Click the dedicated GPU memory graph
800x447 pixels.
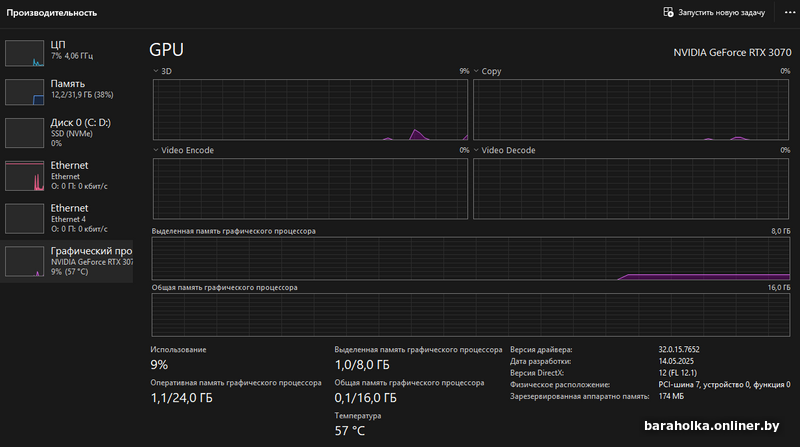tap(470, 258)
